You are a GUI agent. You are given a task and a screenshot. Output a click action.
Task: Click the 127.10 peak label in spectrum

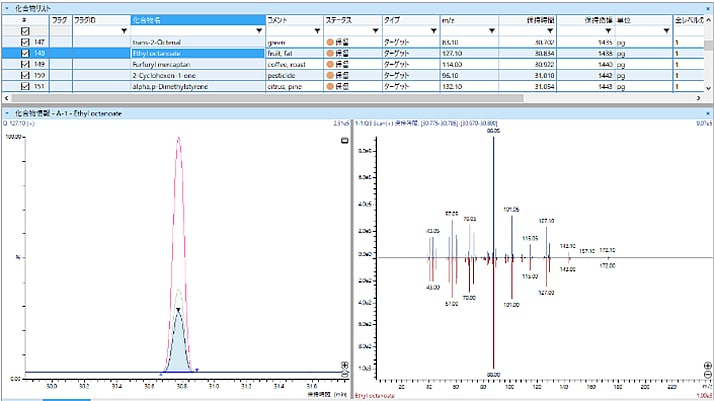pyautogui.click(x=546, y=221)
